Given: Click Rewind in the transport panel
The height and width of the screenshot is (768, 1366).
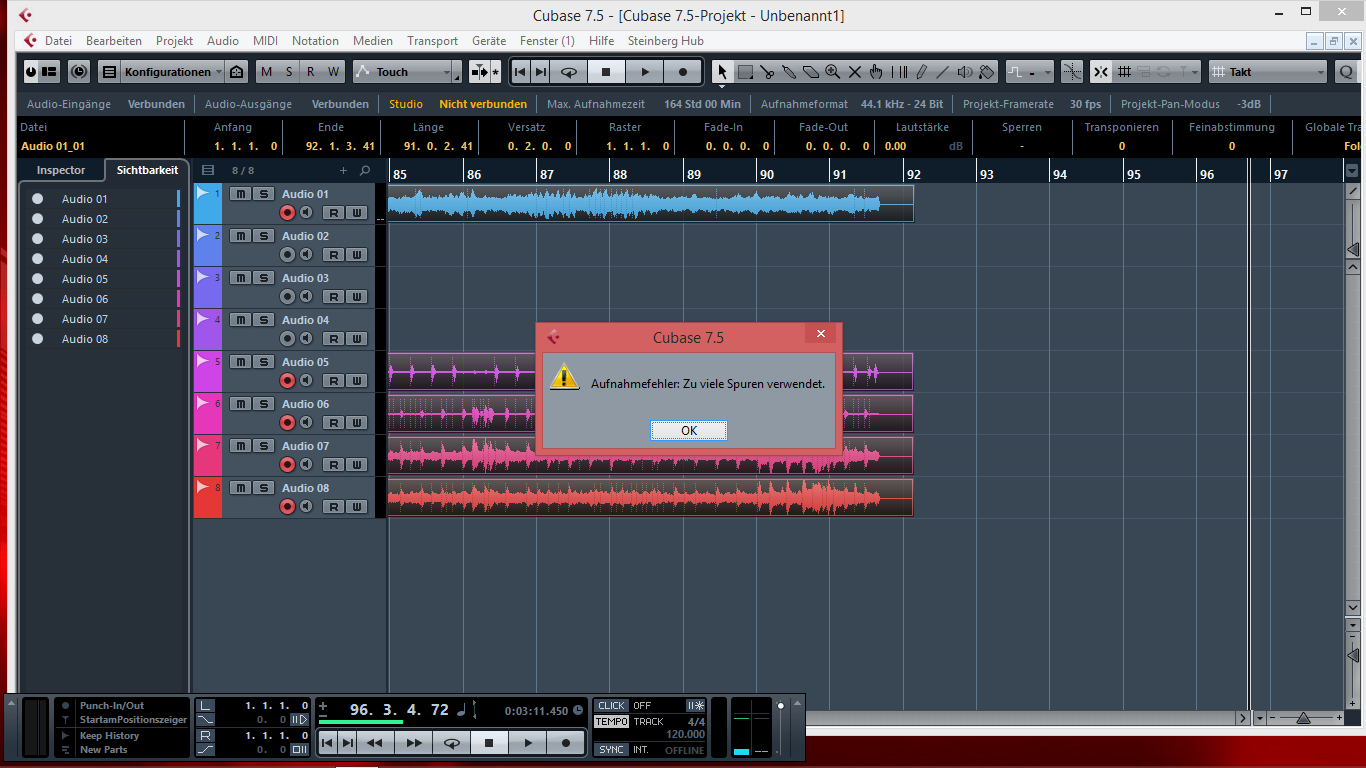Looking at the screenshot, I should [x=375, y=743].
